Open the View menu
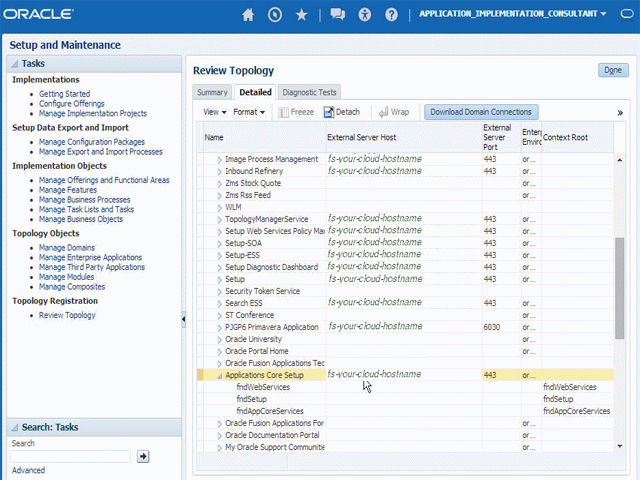This screenshot has width=640, height=480. click(215, 112)
